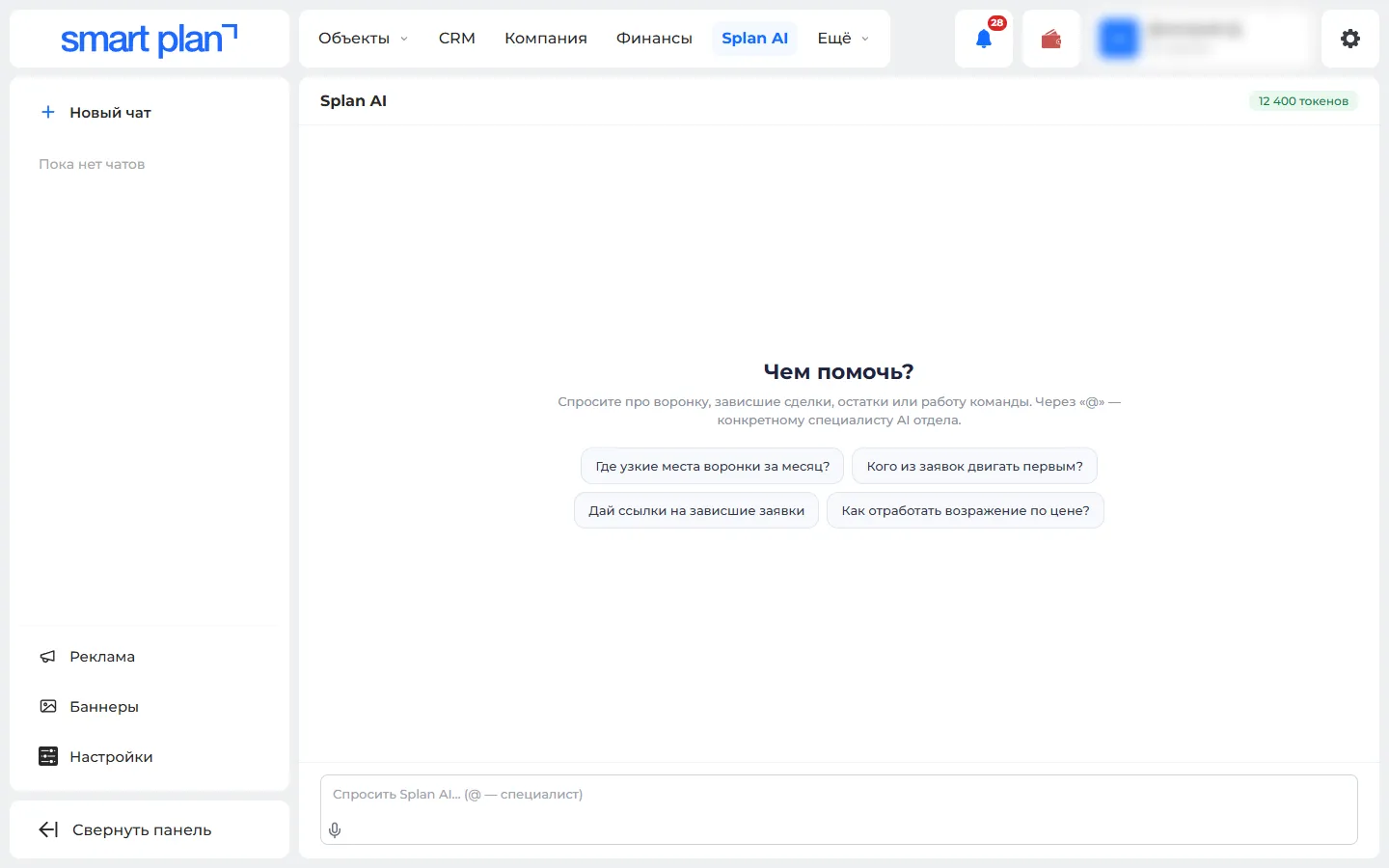Click Свернуть панель label
This screenshot has height=868, width=1389.
coord(142,829)
